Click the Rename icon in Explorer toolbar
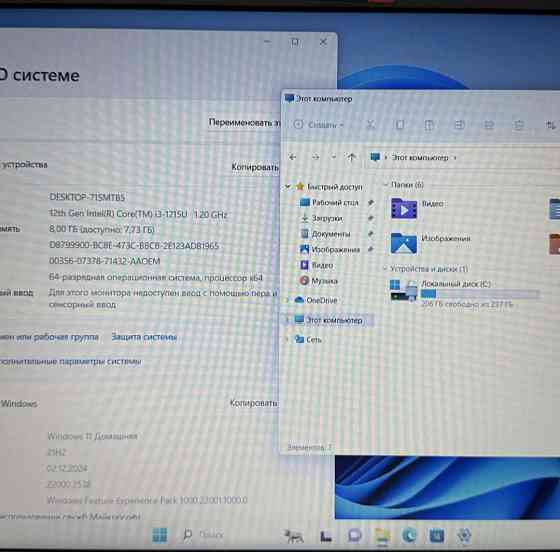Screen dimensions: 560x552 (459, 125)
